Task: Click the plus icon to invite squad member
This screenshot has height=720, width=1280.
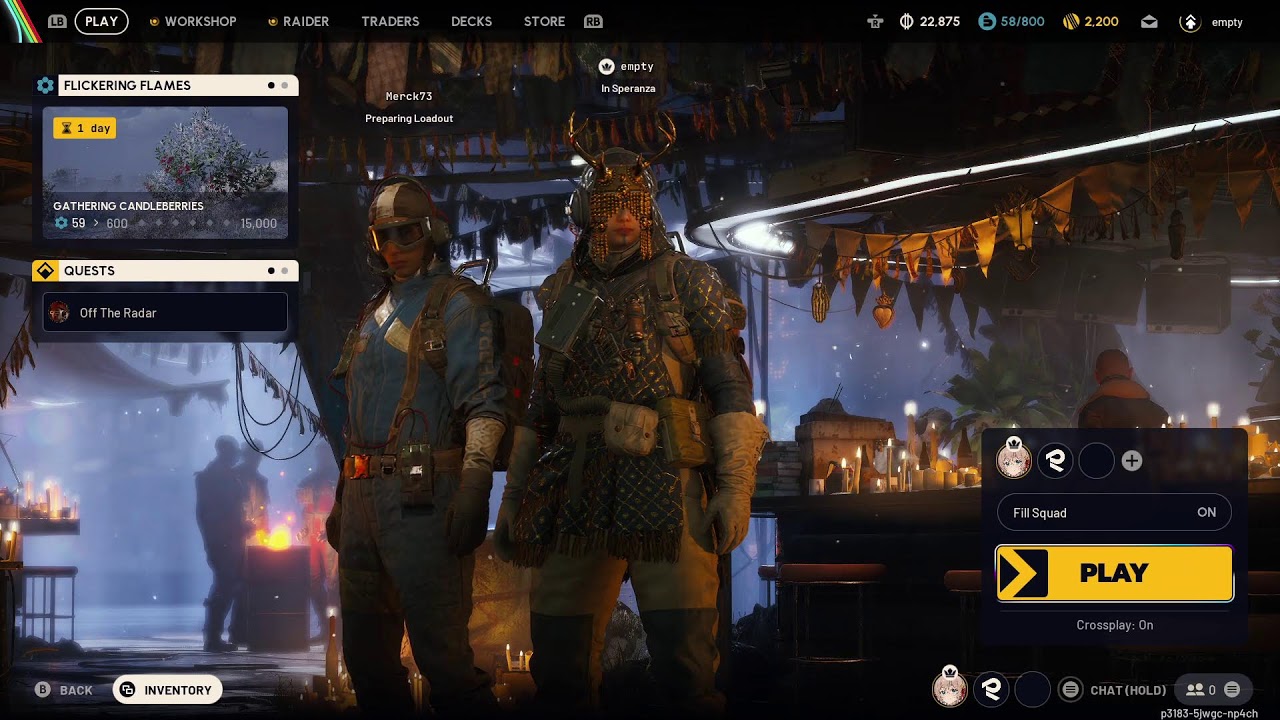Action: point(1132,461)
